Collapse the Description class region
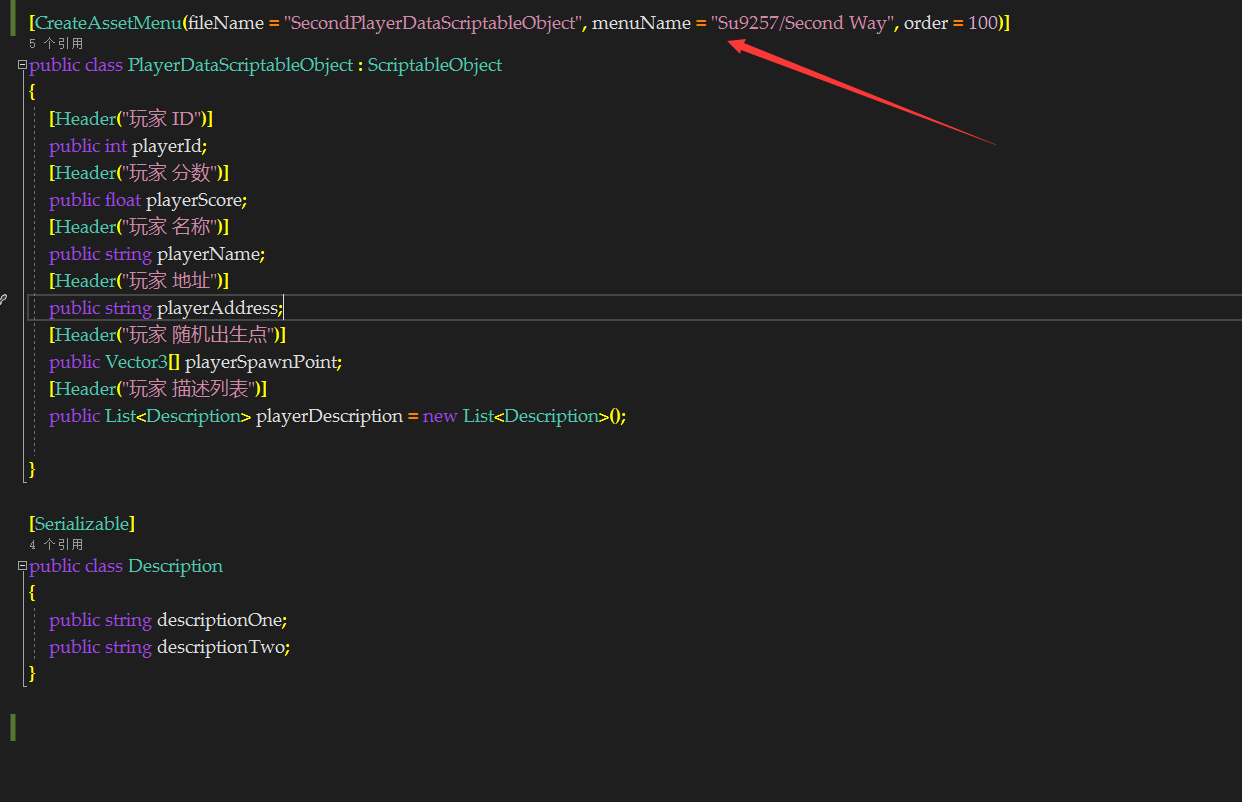Image resolution: width=1242 pixels, height=802 pixels. [22, 566]
